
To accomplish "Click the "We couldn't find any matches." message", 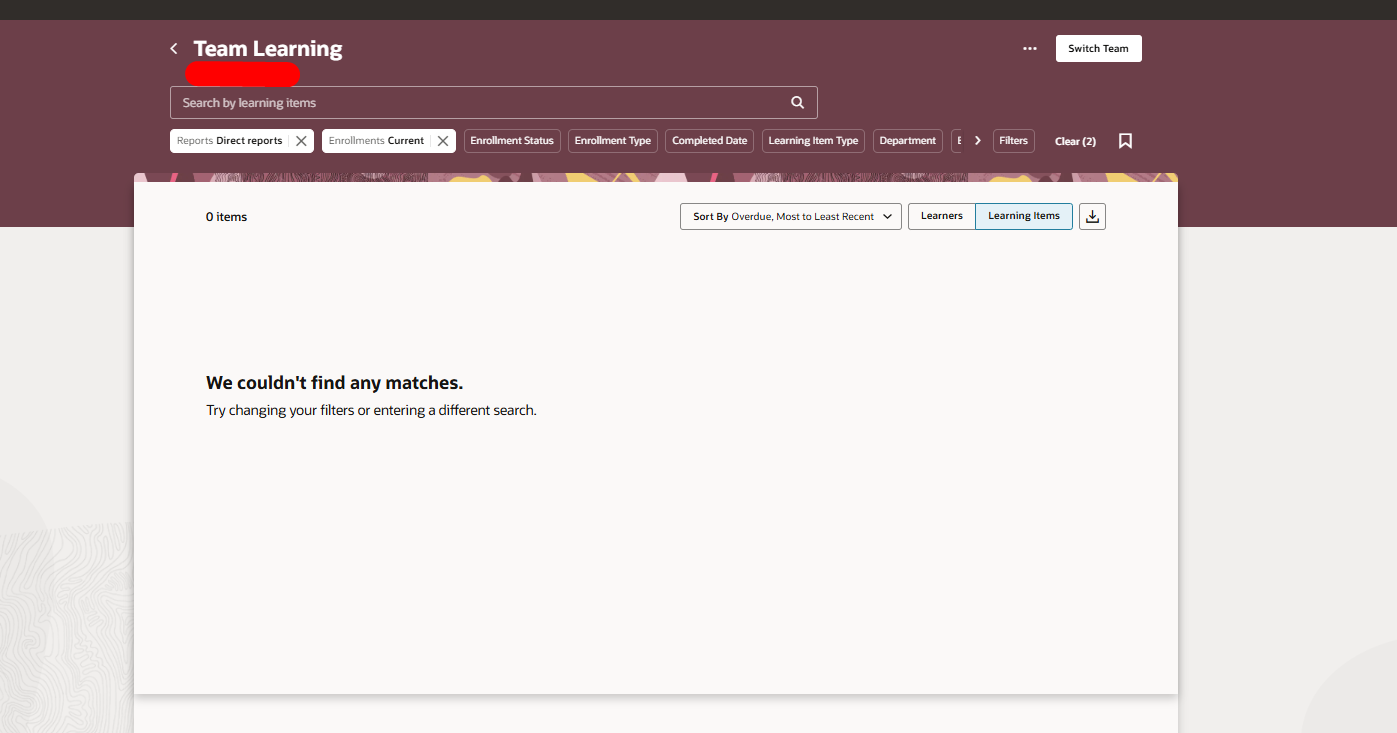I will click(x=335, y=383).
